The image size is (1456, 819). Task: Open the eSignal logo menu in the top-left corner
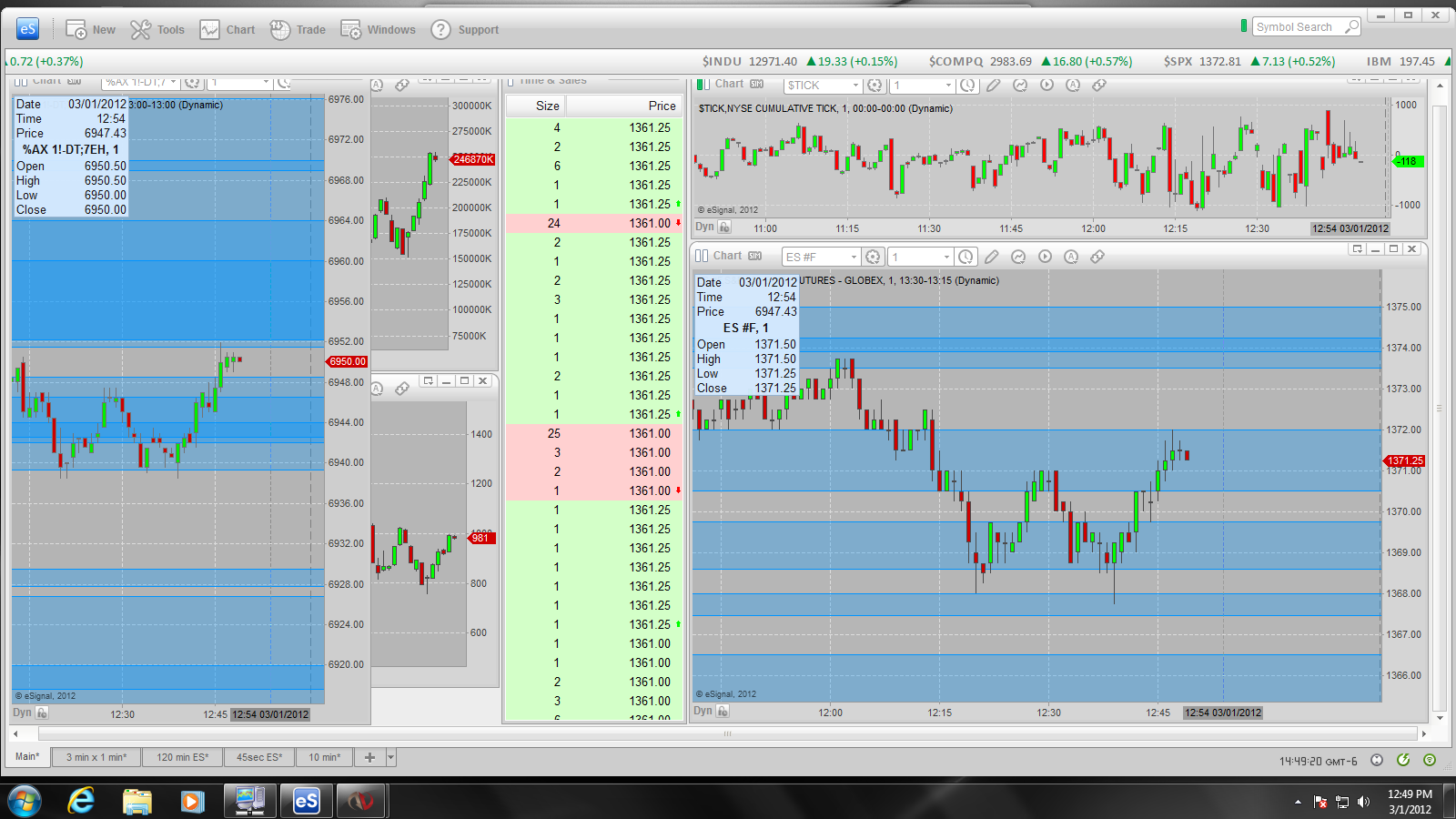tap(28, 29)
